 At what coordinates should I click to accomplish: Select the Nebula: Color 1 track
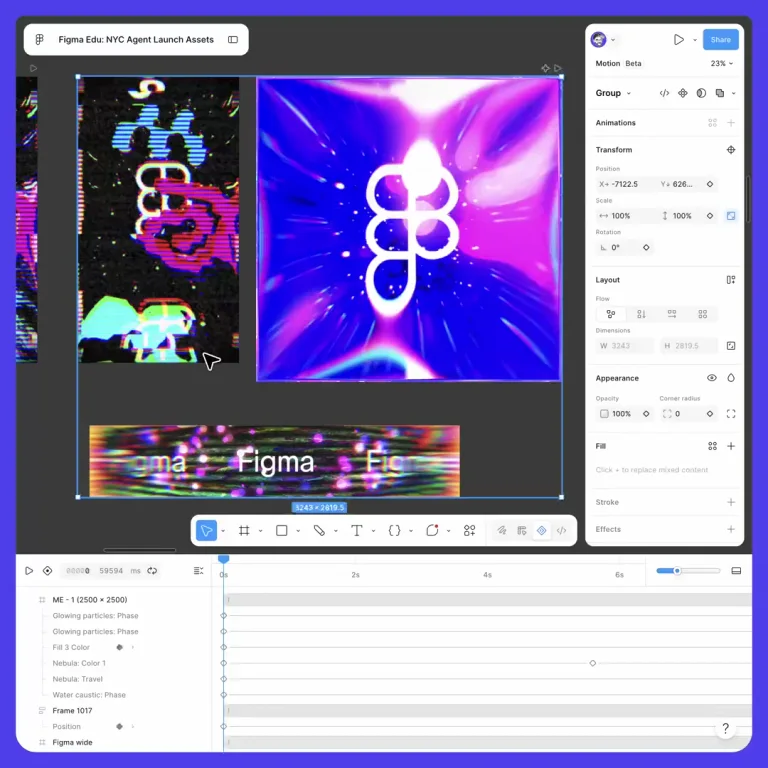pyautogui.click(x=79, y=663)
